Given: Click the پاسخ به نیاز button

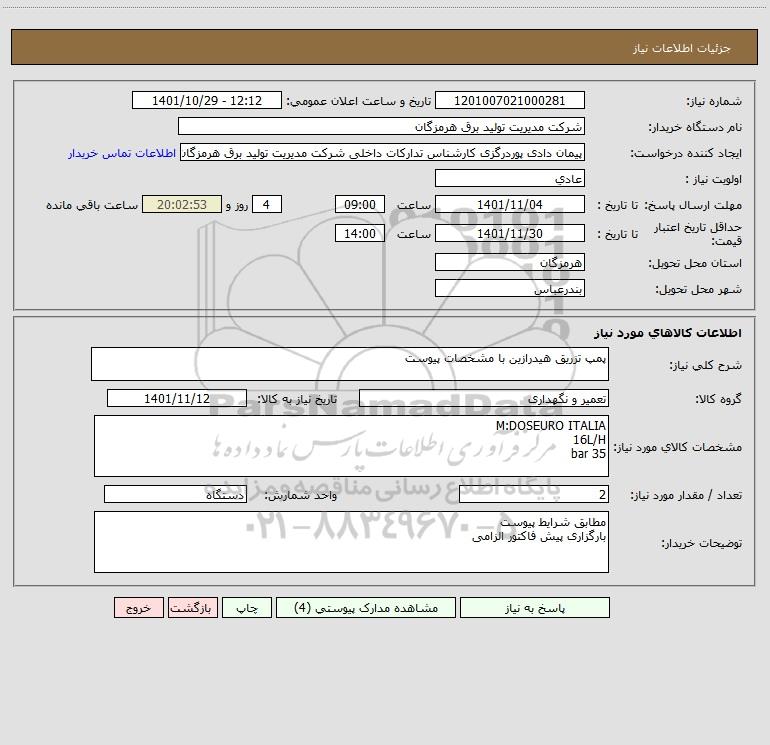Looking at the screenshot, I should [535, 608].
